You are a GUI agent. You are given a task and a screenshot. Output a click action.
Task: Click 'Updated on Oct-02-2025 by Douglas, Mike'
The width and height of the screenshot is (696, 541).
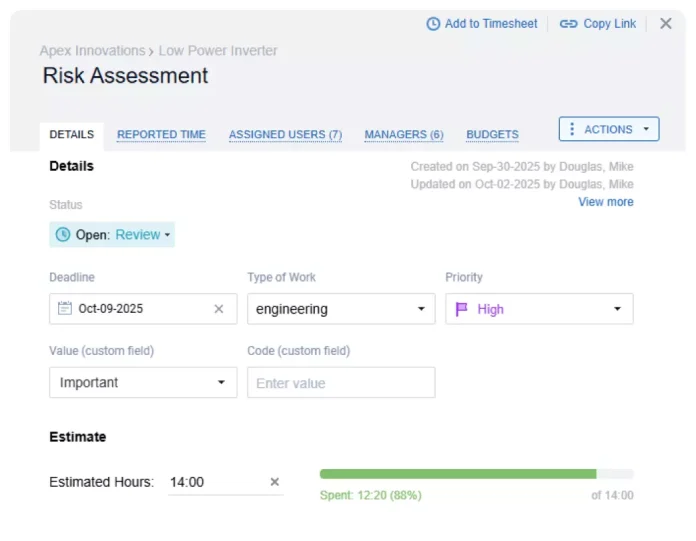tap(522, 184)
